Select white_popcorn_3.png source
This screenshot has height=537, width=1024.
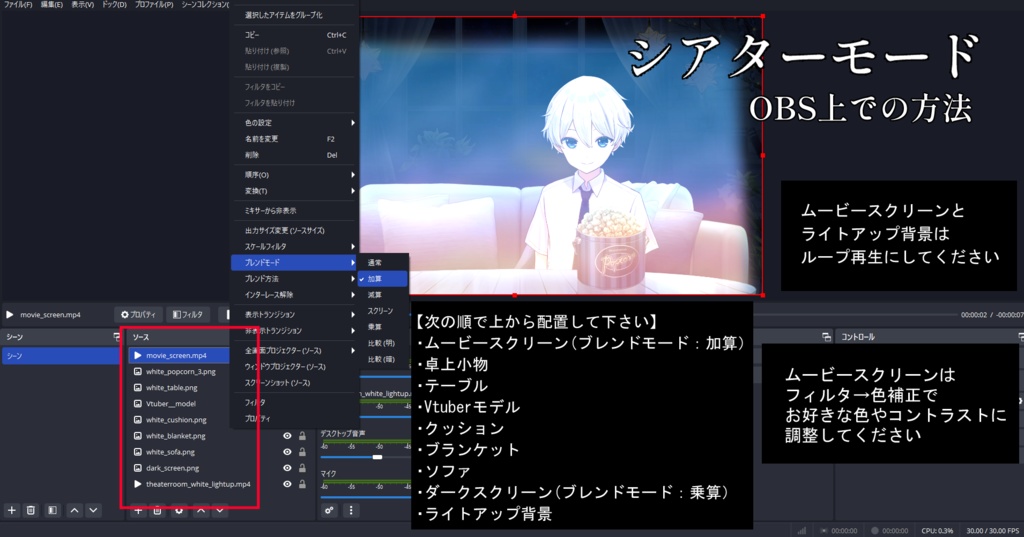tap(180, 372)
